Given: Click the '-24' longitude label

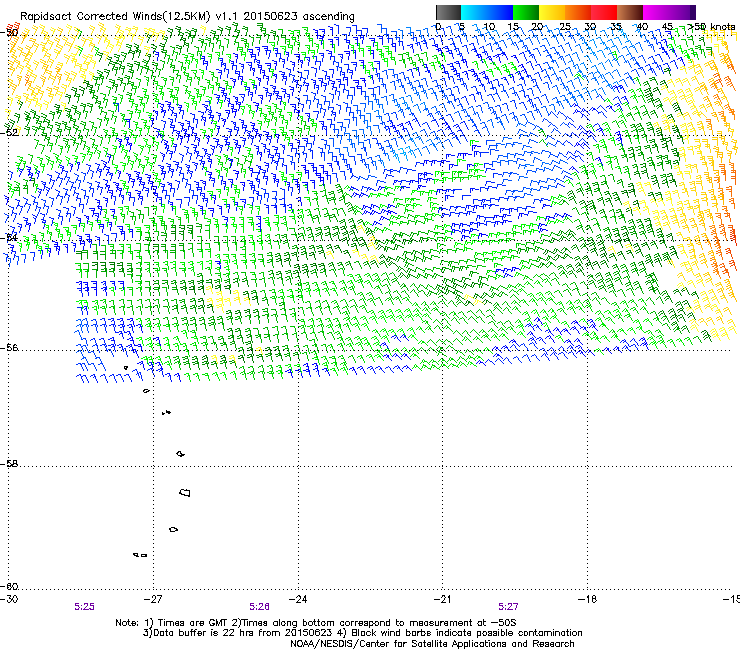Looking at the screenshot, I should (298, 599).
